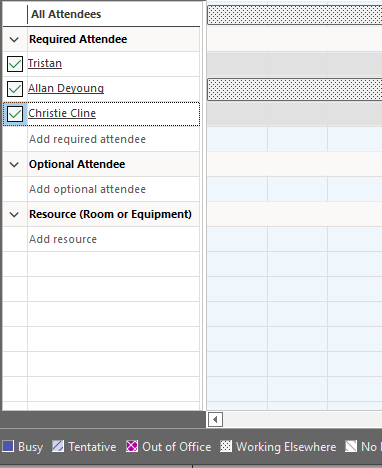Viewport: 382px width, 468px height.
Task: Toggle Christie Cline's attendee checkbox
Action: (15, 114)
